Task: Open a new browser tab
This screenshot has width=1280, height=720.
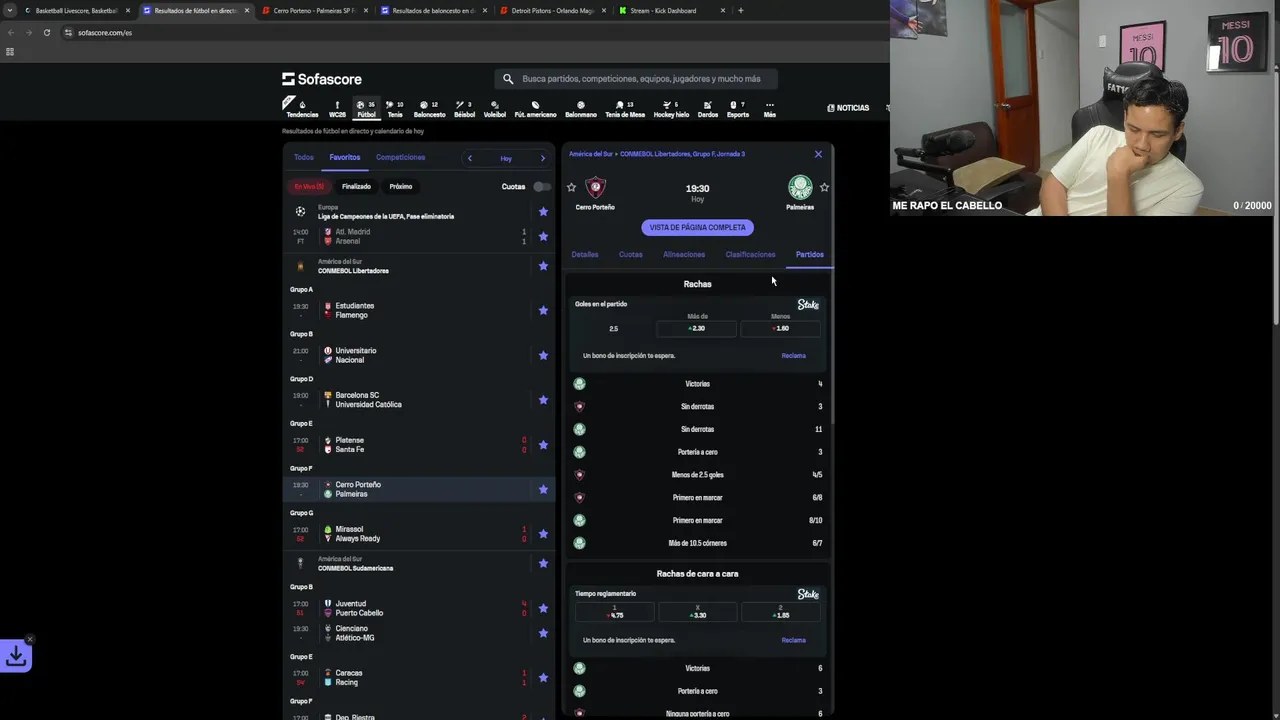Action: click(x=740, y=11)
